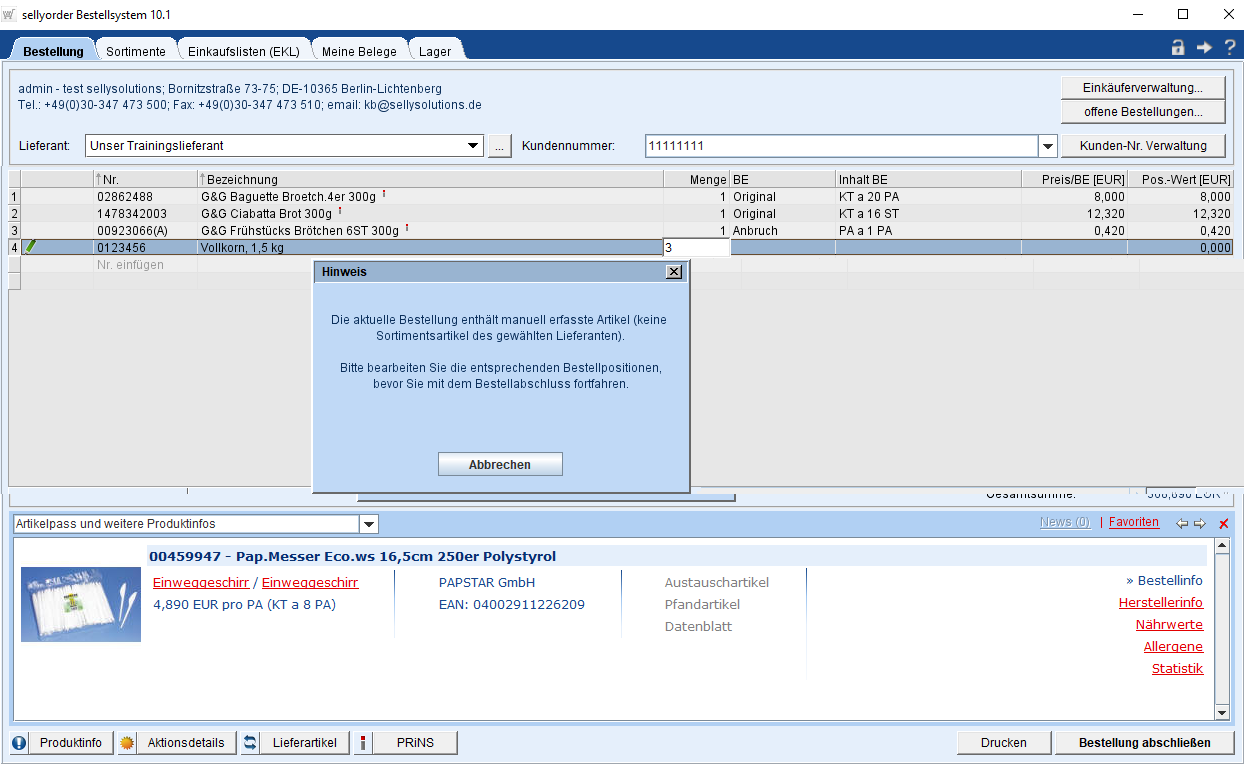The height and width of the screenshot is (764, 1244).
Task: Click the padlock icon in the header
Action: [1178, 47]
